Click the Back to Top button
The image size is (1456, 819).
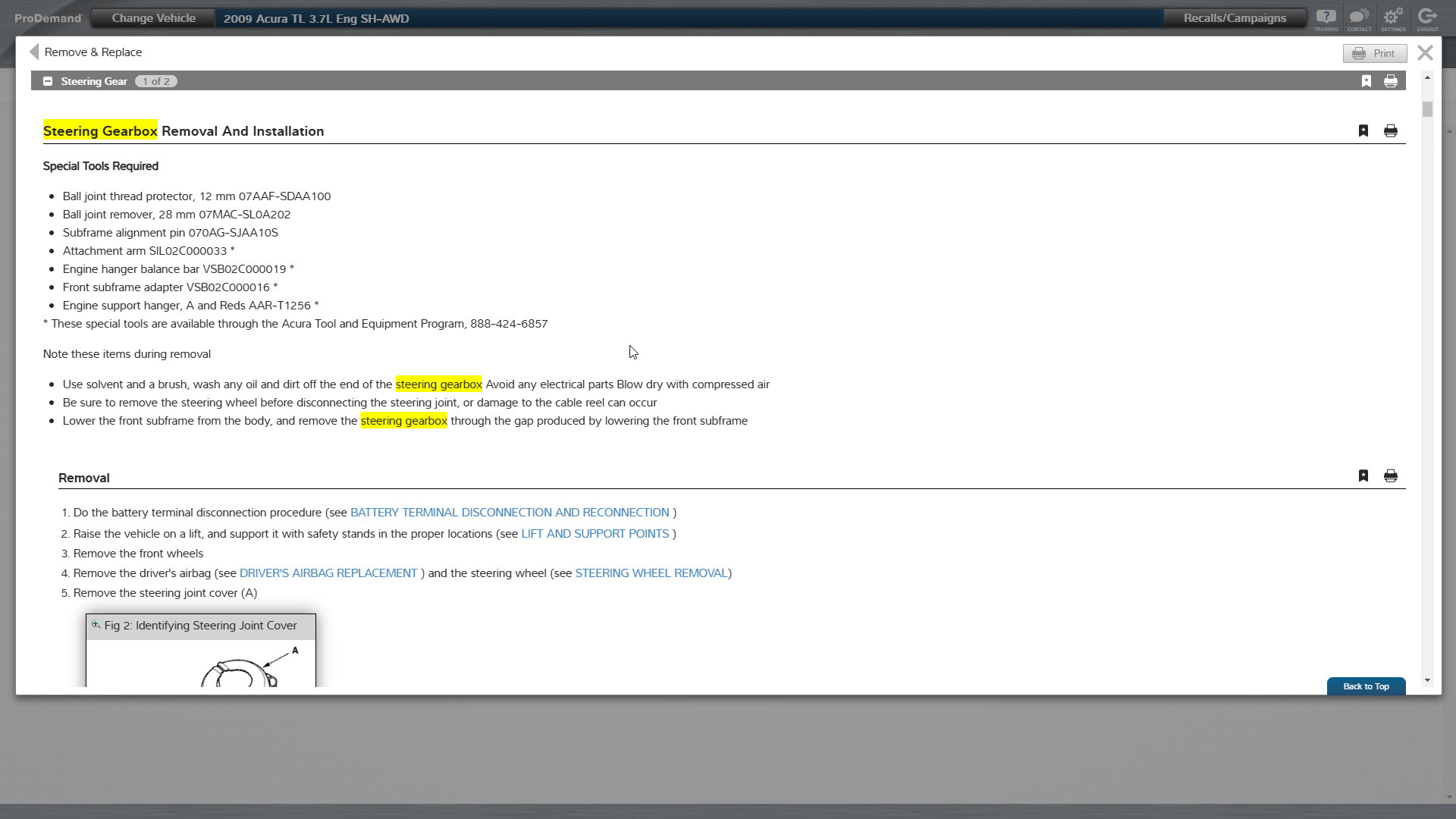[x=1366, y=686]
